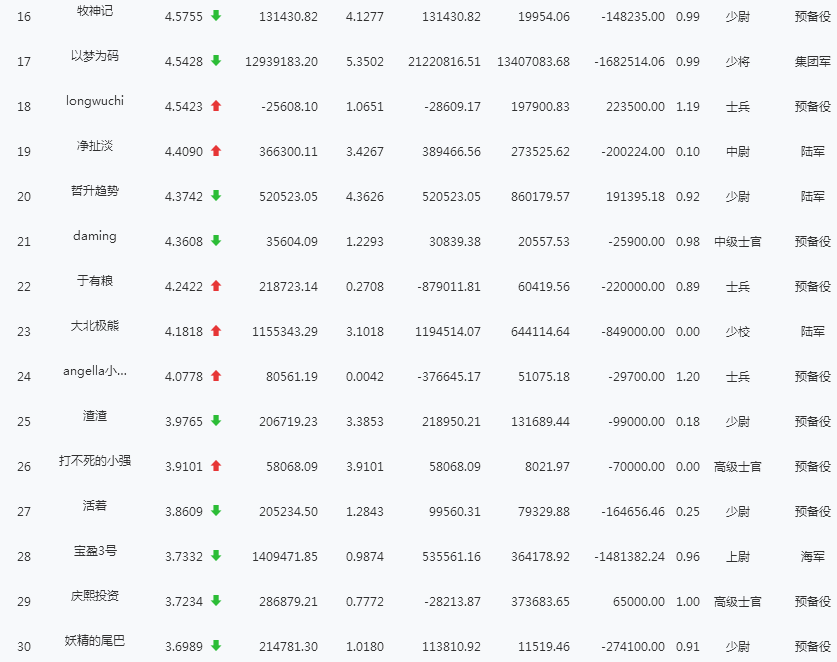Click red up arrow beside 4.1818
Image resolution: width=837 pixels, height=662 pixels.
click(x=216, y=331)
